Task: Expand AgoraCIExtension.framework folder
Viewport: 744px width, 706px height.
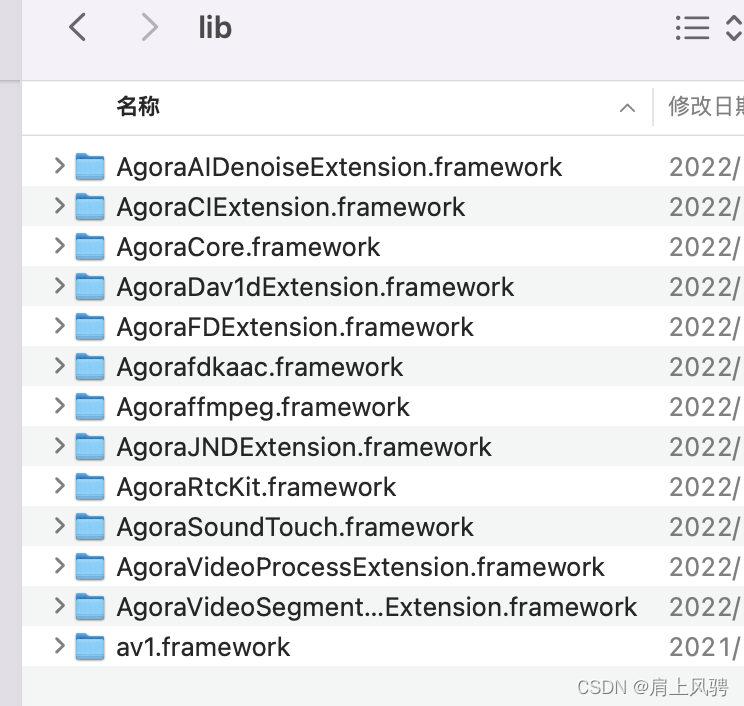Action: click(59, 206)
